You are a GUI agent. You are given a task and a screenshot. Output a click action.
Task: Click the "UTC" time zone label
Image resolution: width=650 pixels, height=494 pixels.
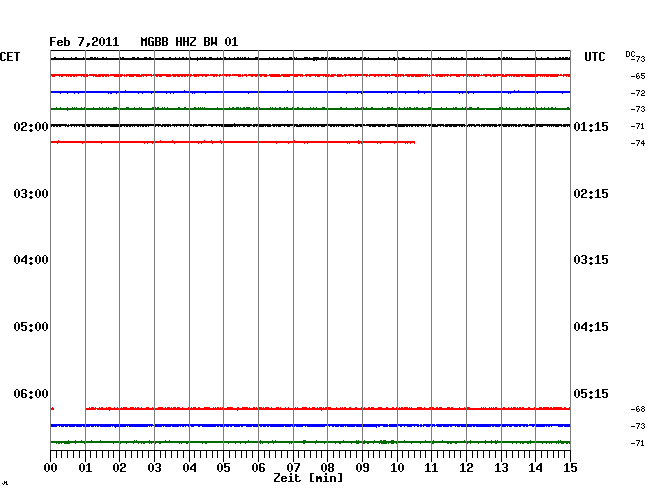click(x=595, y=57)
